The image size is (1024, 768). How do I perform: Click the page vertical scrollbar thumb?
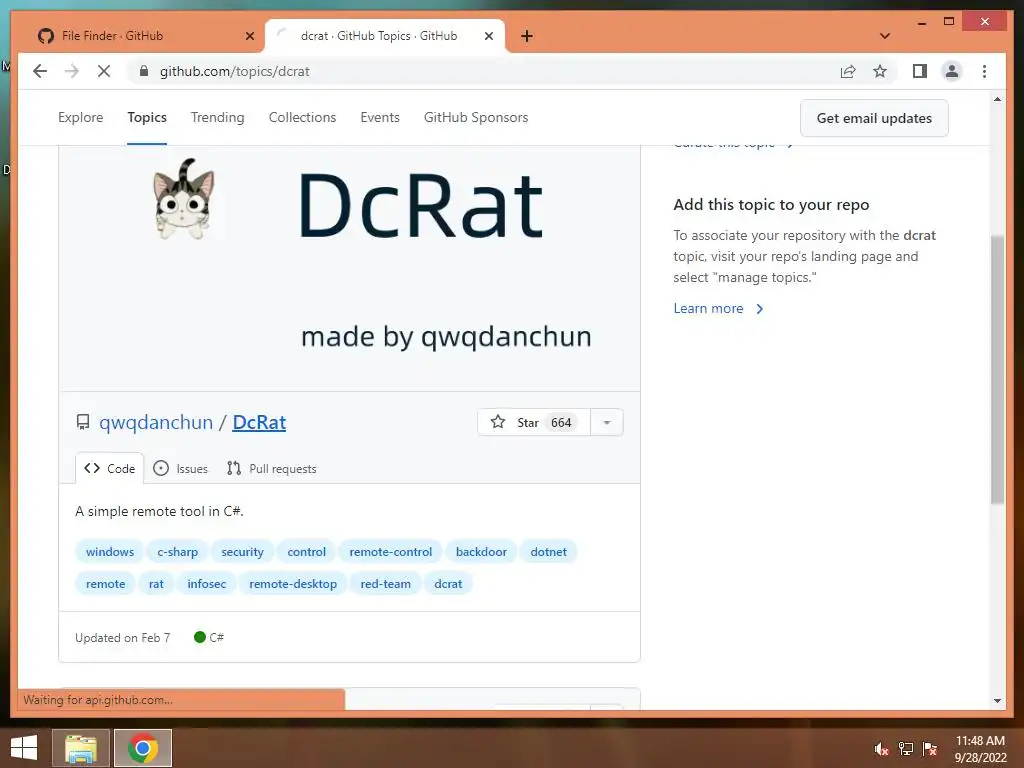click(997, 370)
